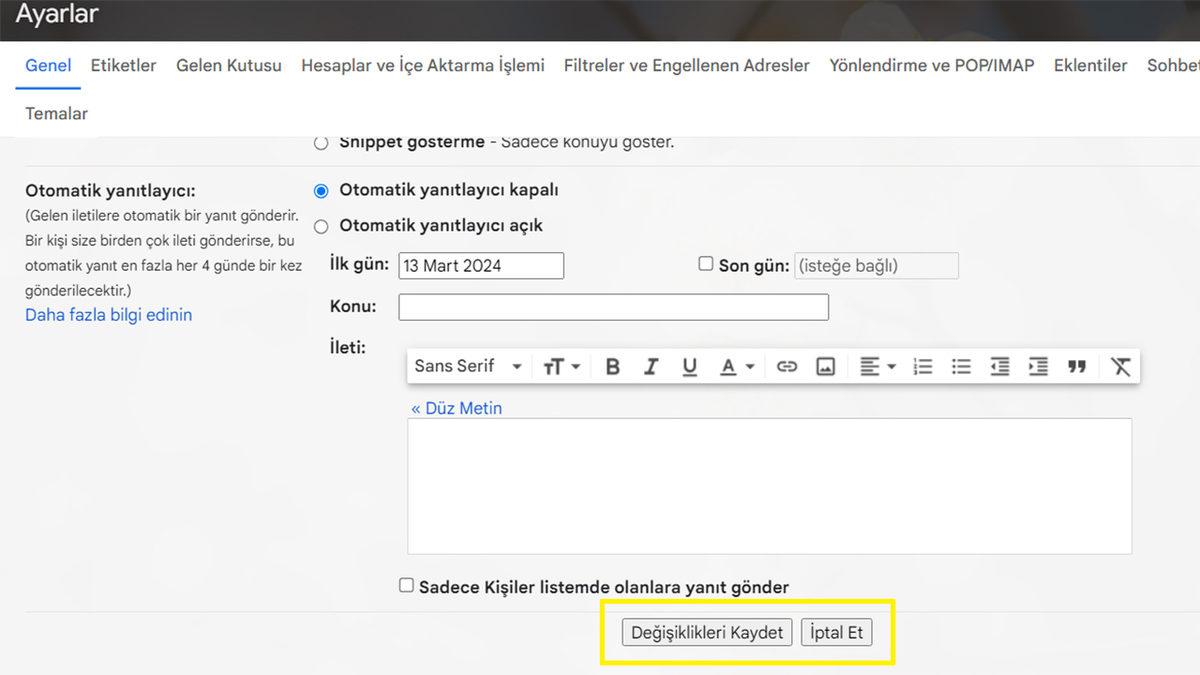The image size is (1200, 675).
Task: Open the text alignment dropdown
Action: pyautogui.click(x=877, y=366)
